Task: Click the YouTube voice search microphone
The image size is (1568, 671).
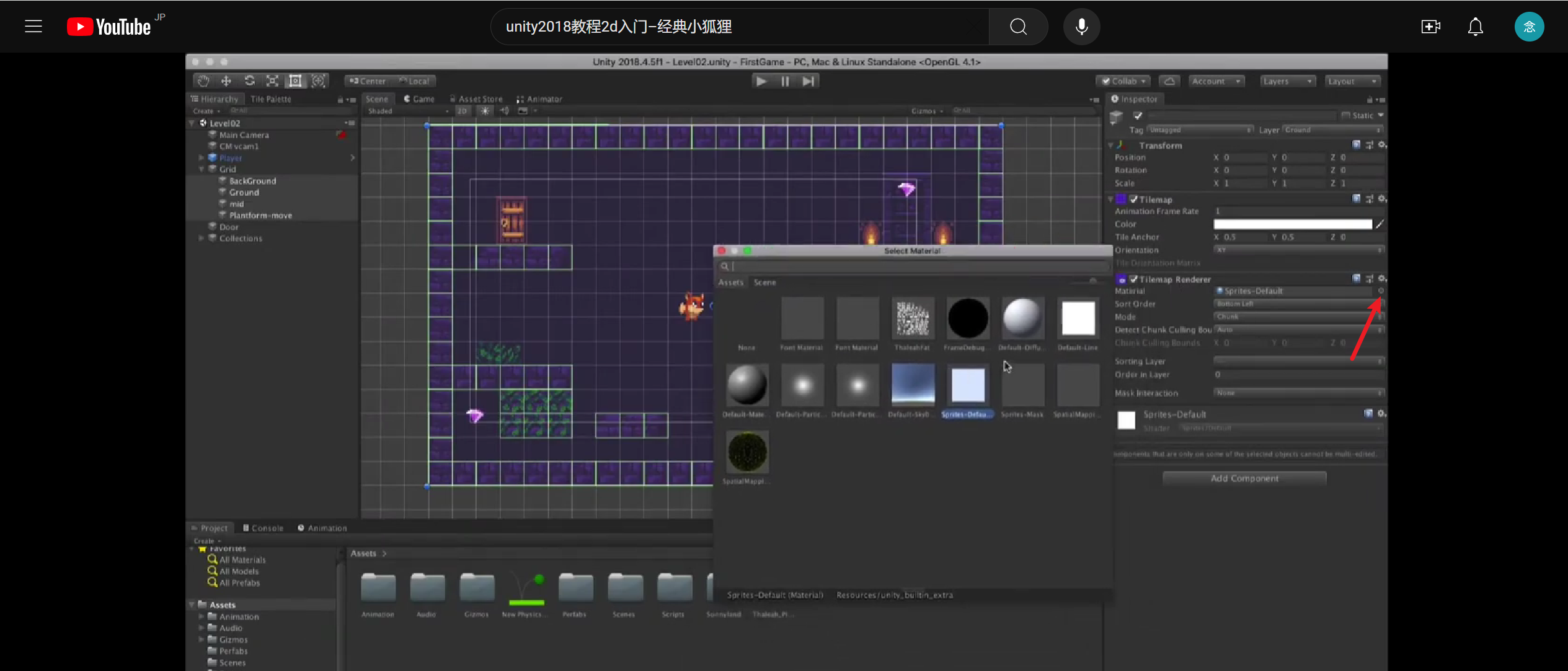Action: [x=1081, y=27]
